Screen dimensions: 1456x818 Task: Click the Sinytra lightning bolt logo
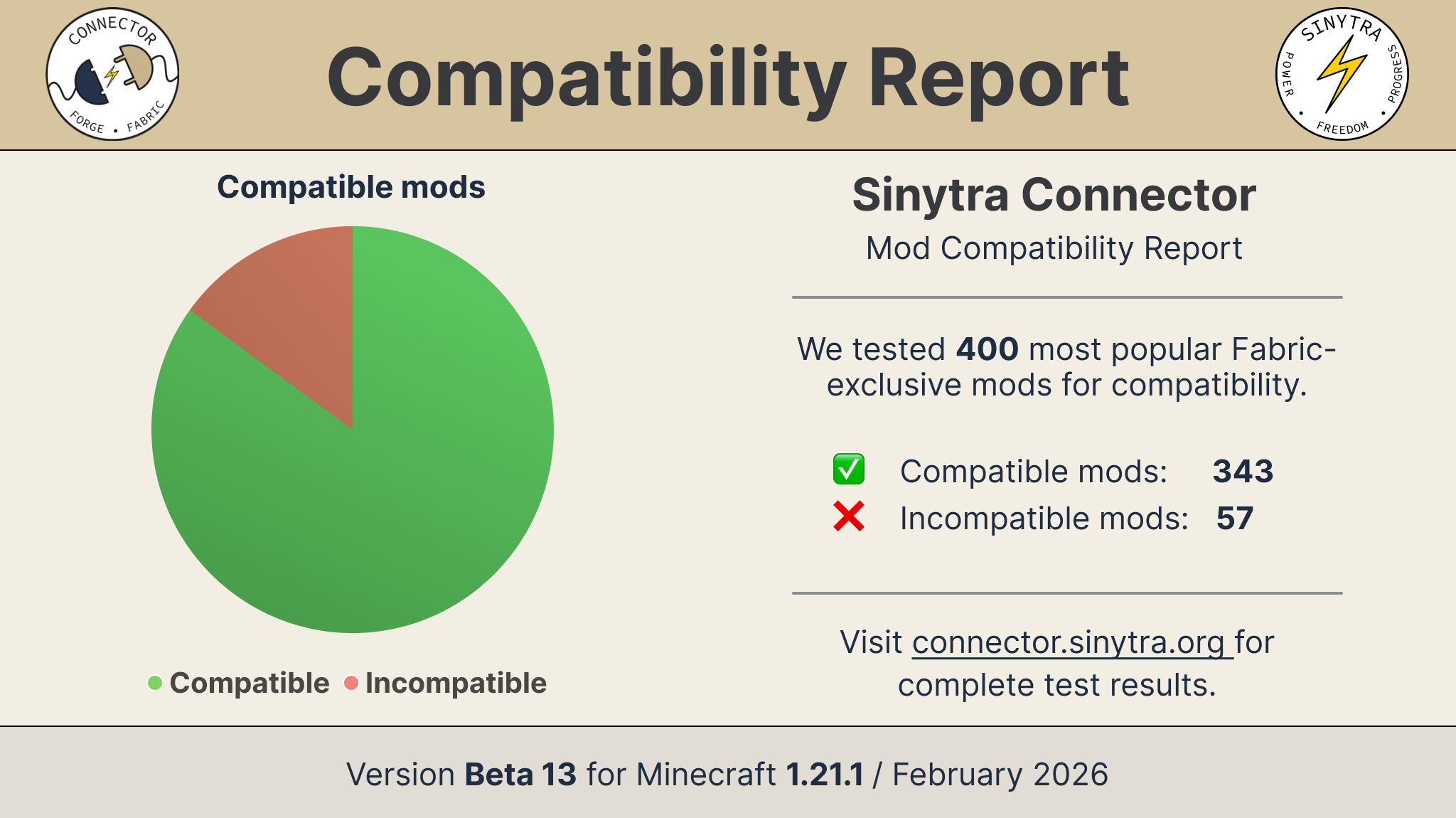tap(1342, 74)
